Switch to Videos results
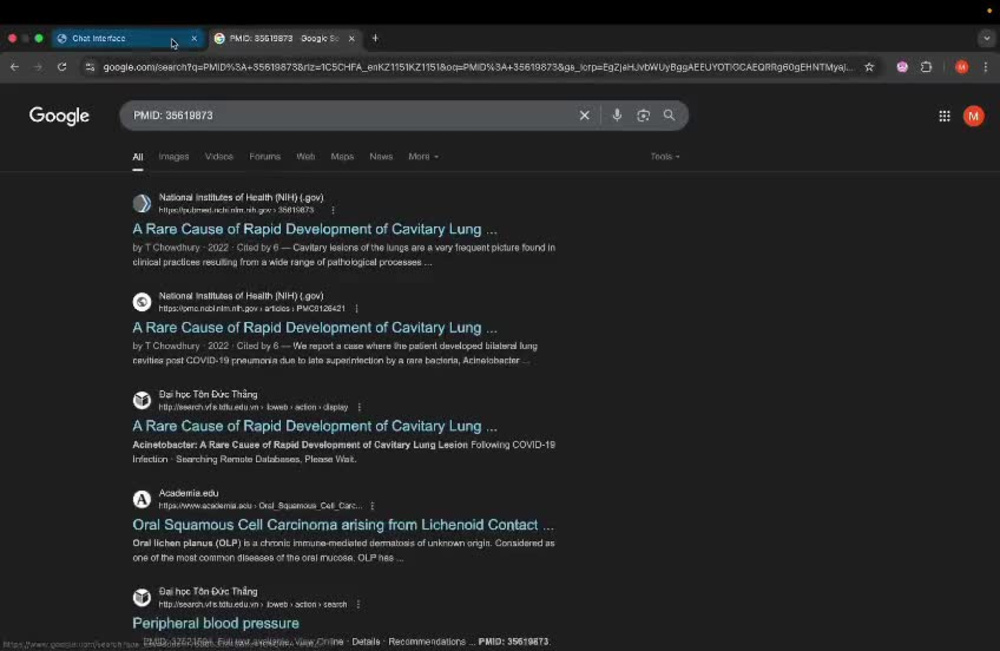 219,156
